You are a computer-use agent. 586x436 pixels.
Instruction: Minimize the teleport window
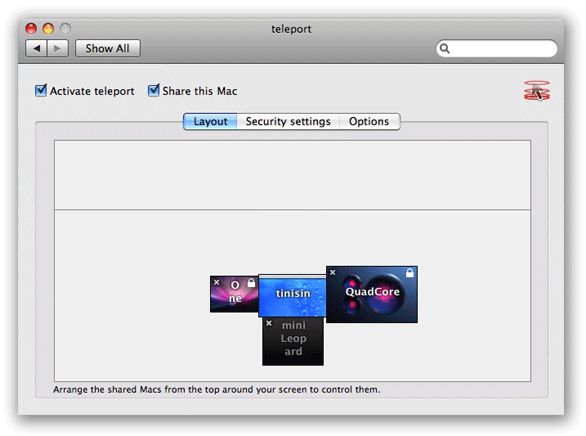[48, 28]
